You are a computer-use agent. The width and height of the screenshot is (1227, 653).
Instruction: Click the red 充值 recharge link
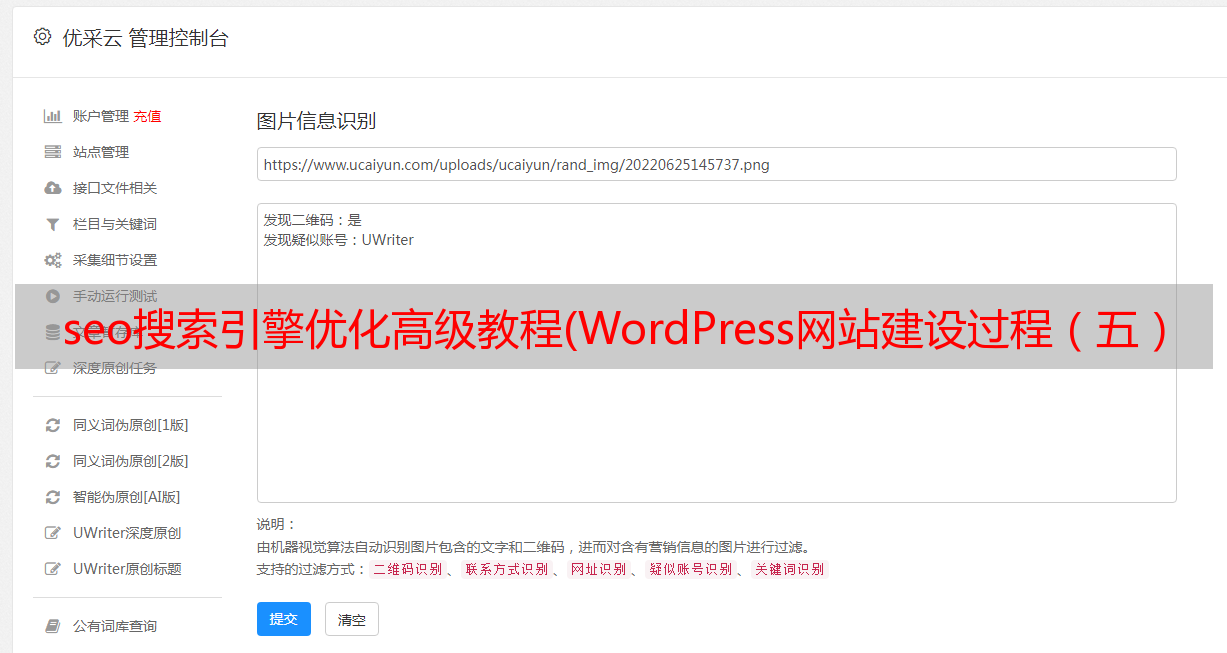coord(147,116)
